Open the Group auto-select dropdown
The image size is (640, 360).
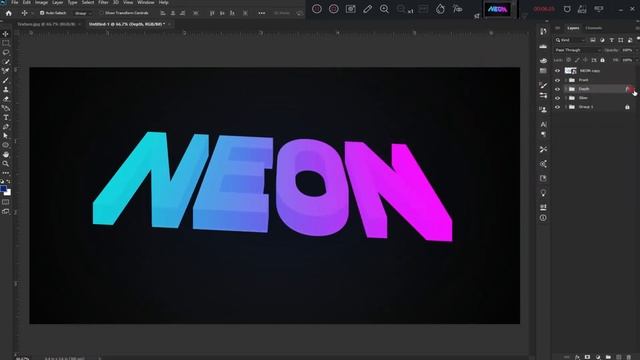(83, 13)
